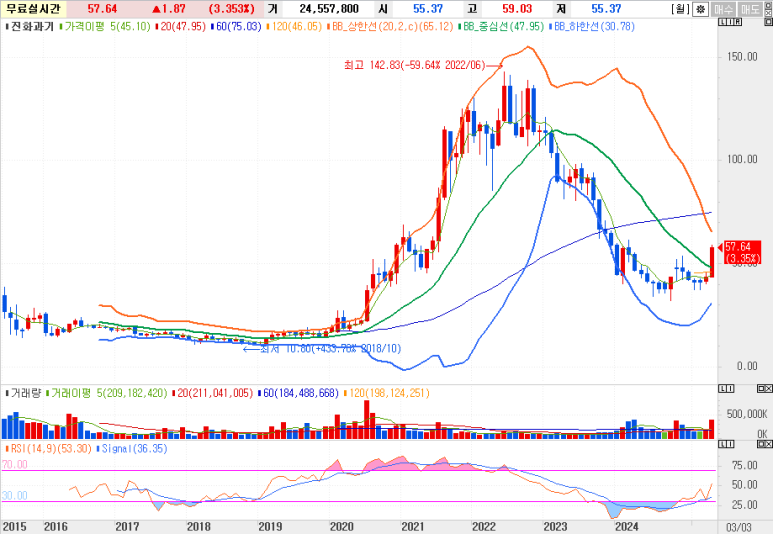Maximize the RSI indicator panel
The image size is (773, 534).
pos(761,444)
